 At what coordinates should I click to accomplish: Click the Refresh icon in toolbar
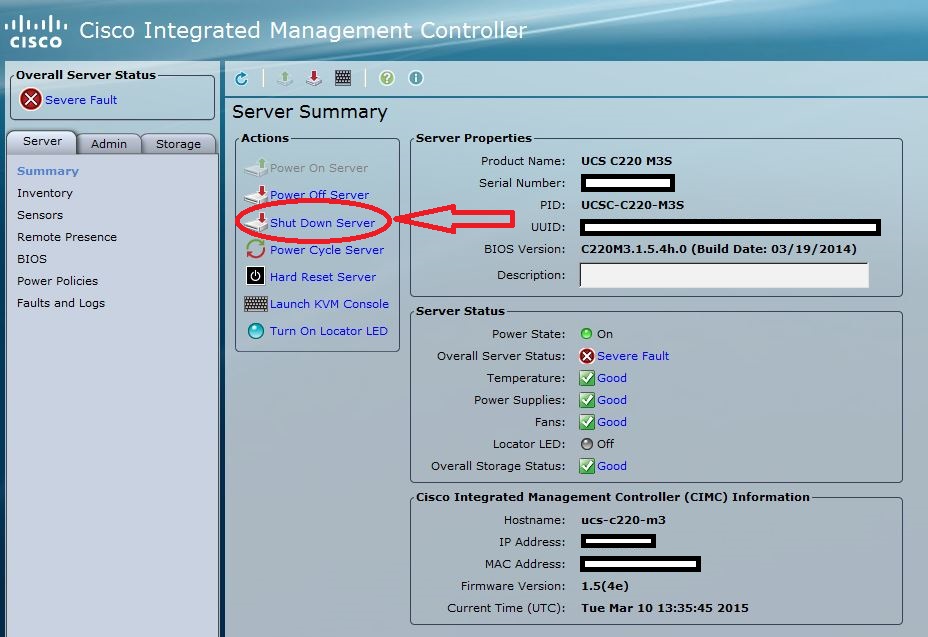tap(241, 78)
